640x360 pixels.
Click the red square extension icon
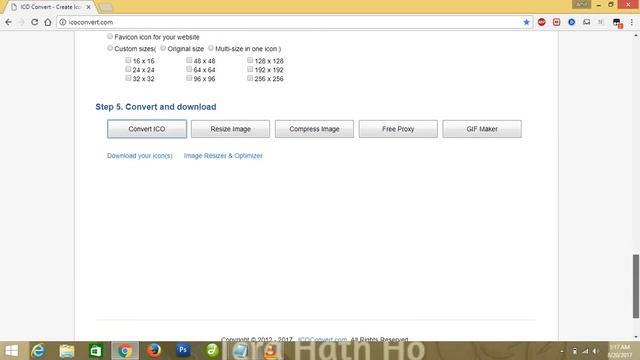[557, 22]
